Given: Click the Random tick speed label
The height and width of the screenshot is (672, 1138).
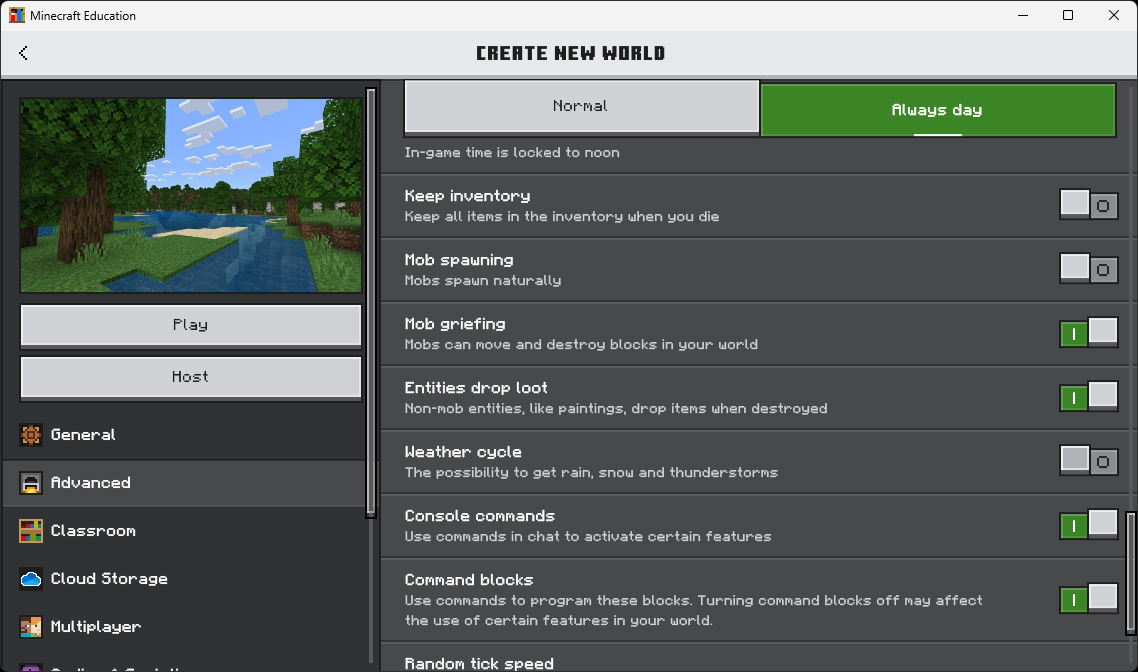Looking at the screenshot, I should pyautogui.click(x=479, y=663).
